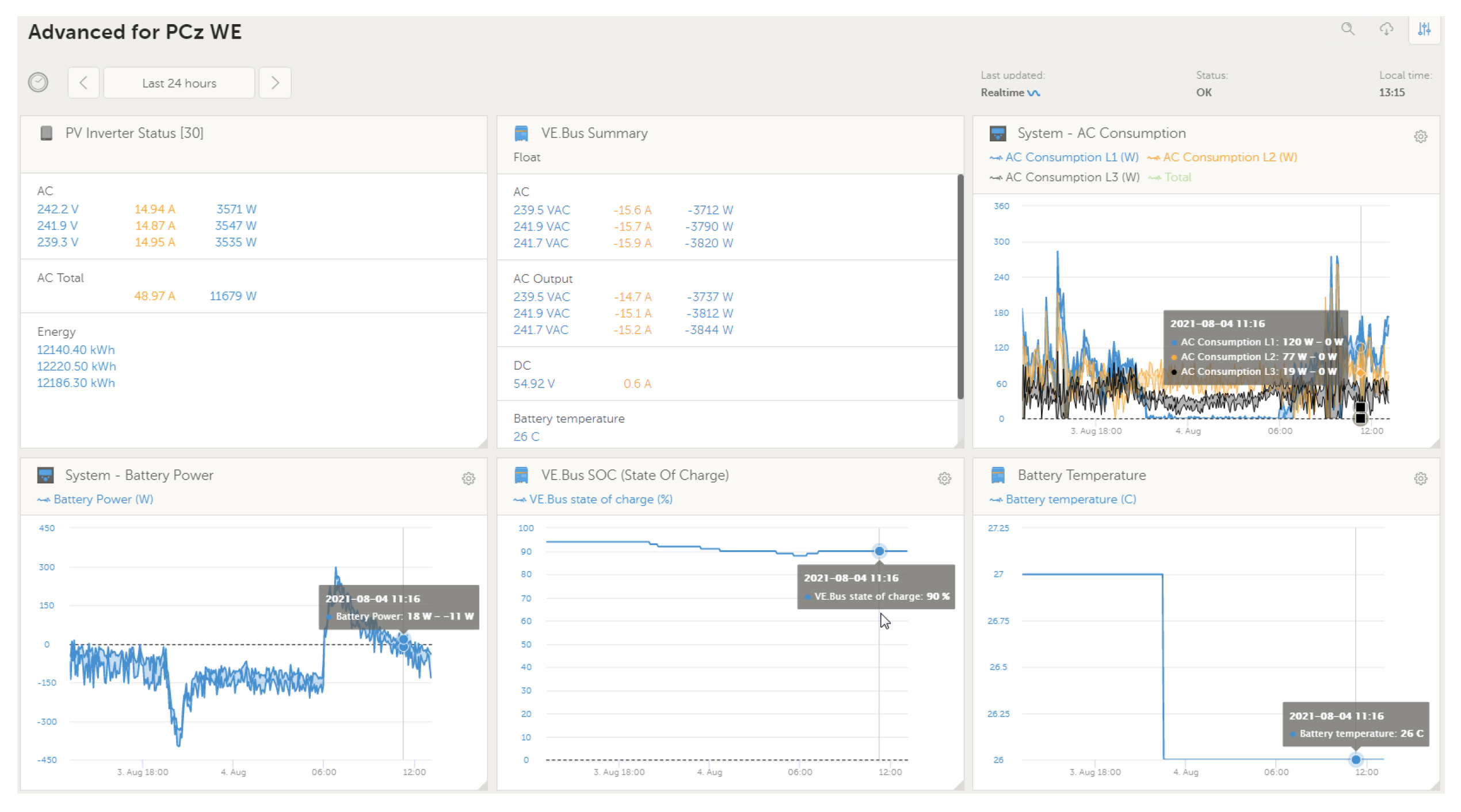Open AC Consumption widget settings gear
Screen dimensions: 1461x812
1420,137
